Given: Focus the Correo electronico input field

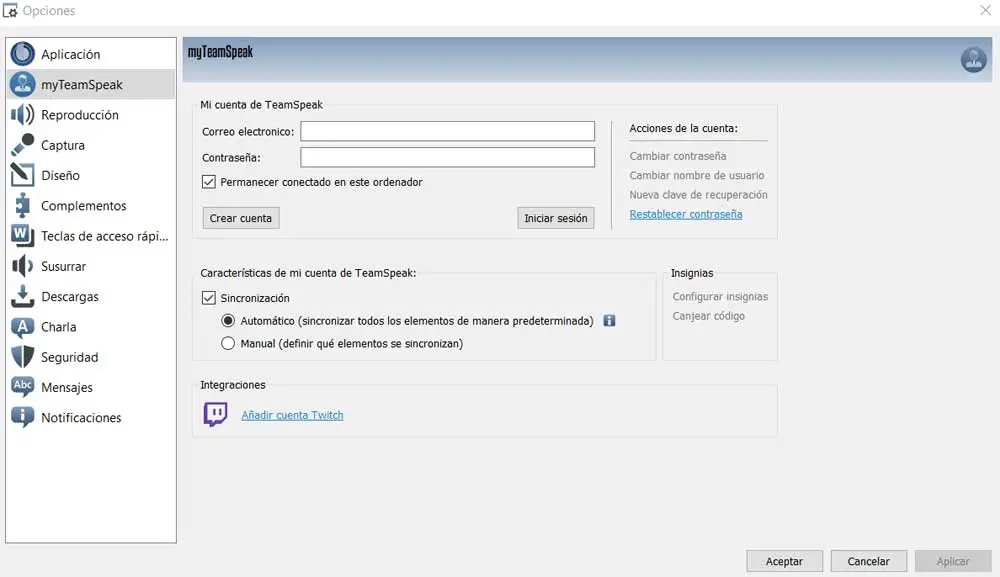Looking at the screenshot, I should click(x=448, y=131).
